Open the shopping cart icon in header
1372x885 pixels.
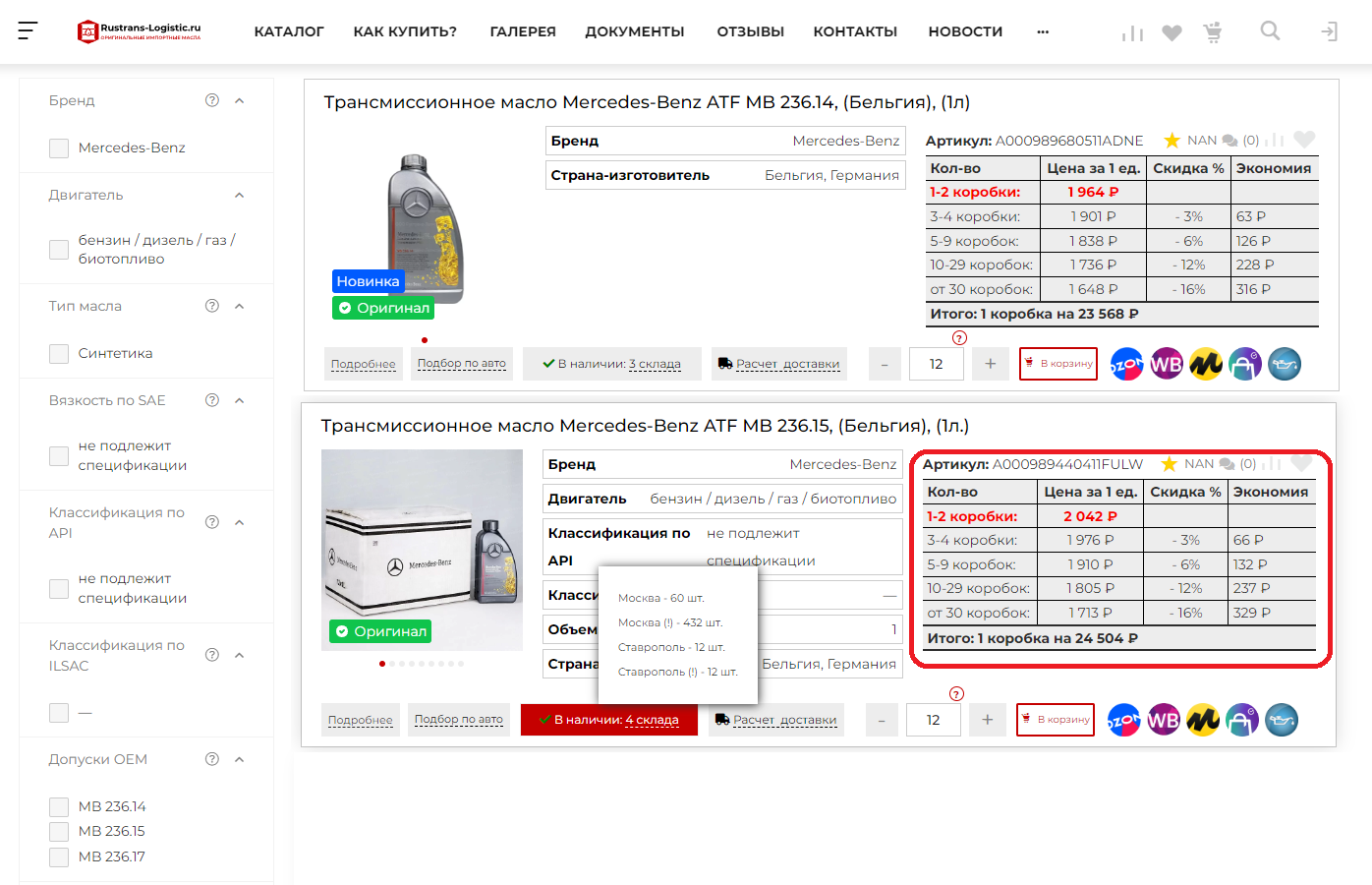click(x=1213, y=32)
